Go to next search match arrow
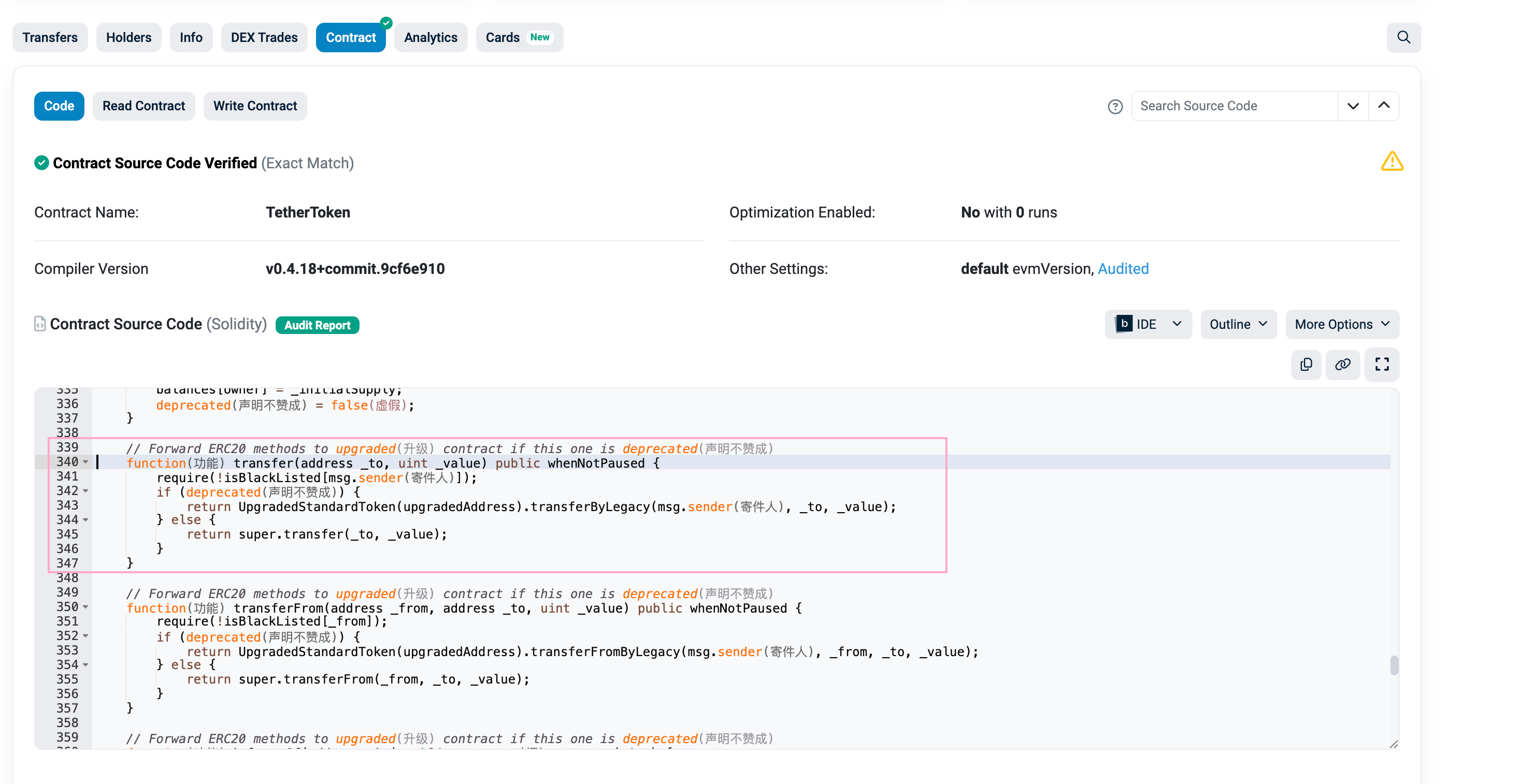This screenshot has width=1522, height=784. [x=1353, y=106]
